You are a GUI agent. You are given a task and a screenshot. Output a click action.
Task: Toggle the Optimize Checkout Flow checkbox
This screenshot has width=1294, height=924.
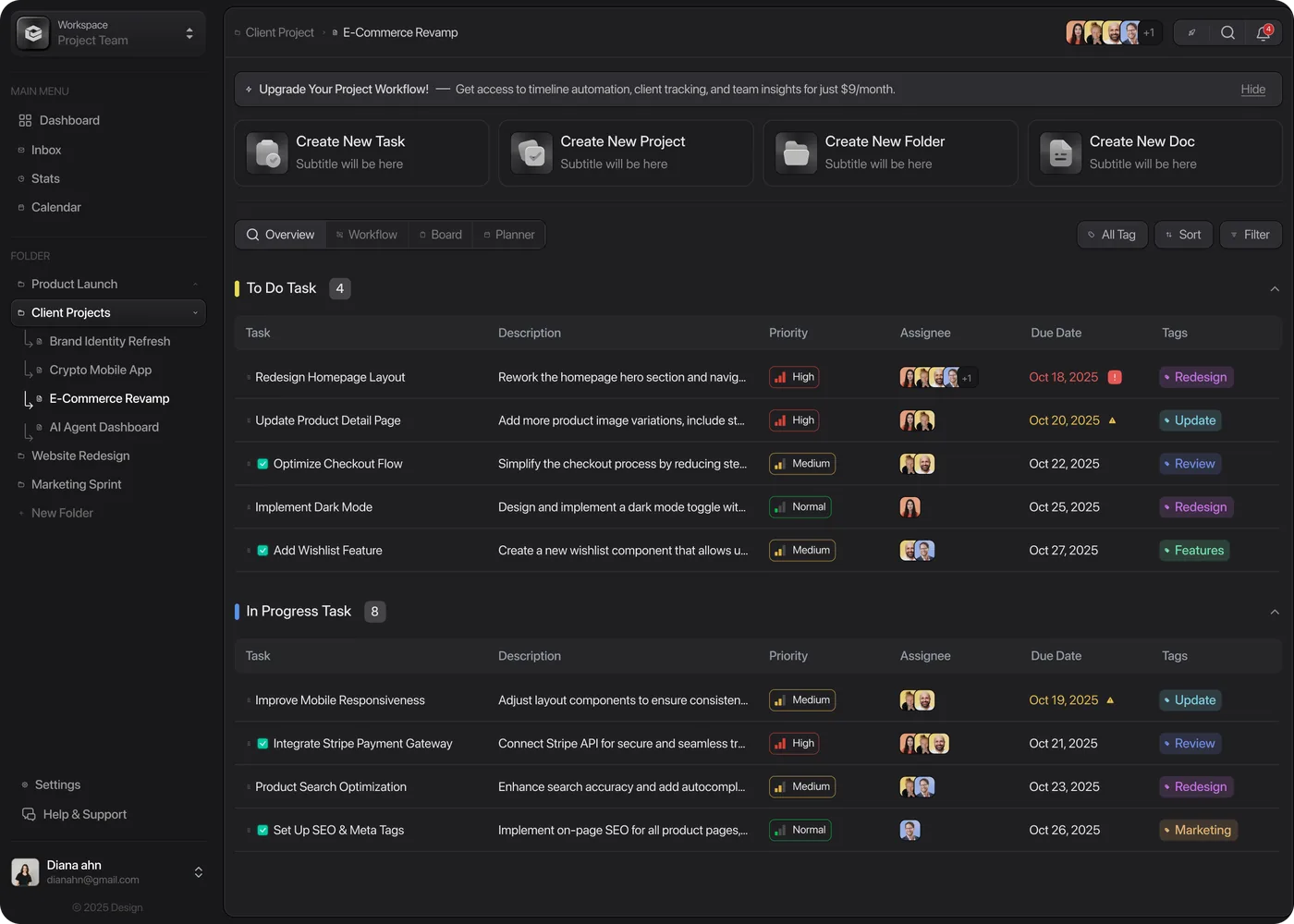point(262,464)
